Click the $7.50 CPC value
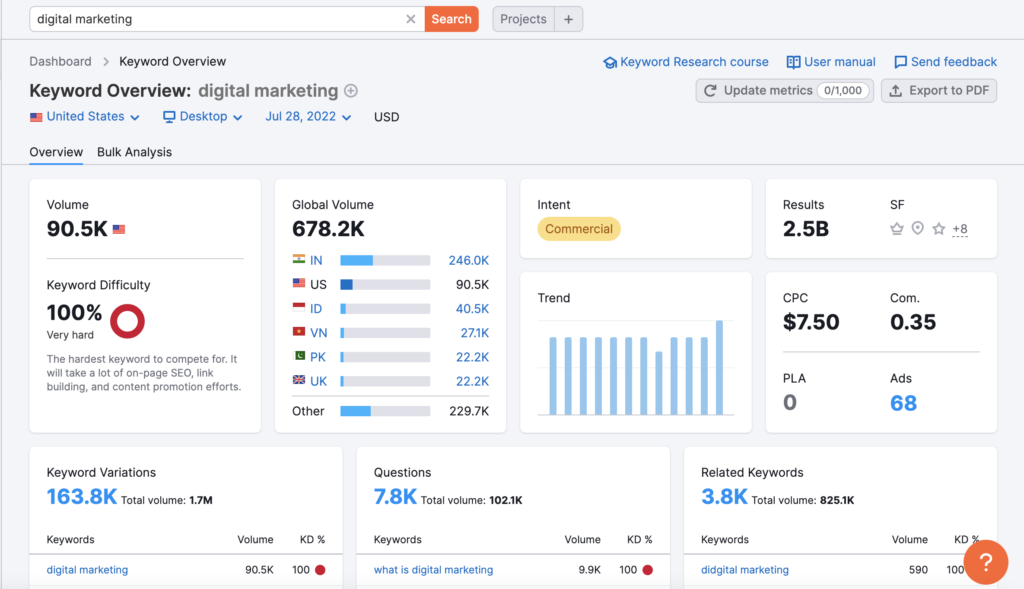Screen dimensions: 1024x589 pos(810,322)
